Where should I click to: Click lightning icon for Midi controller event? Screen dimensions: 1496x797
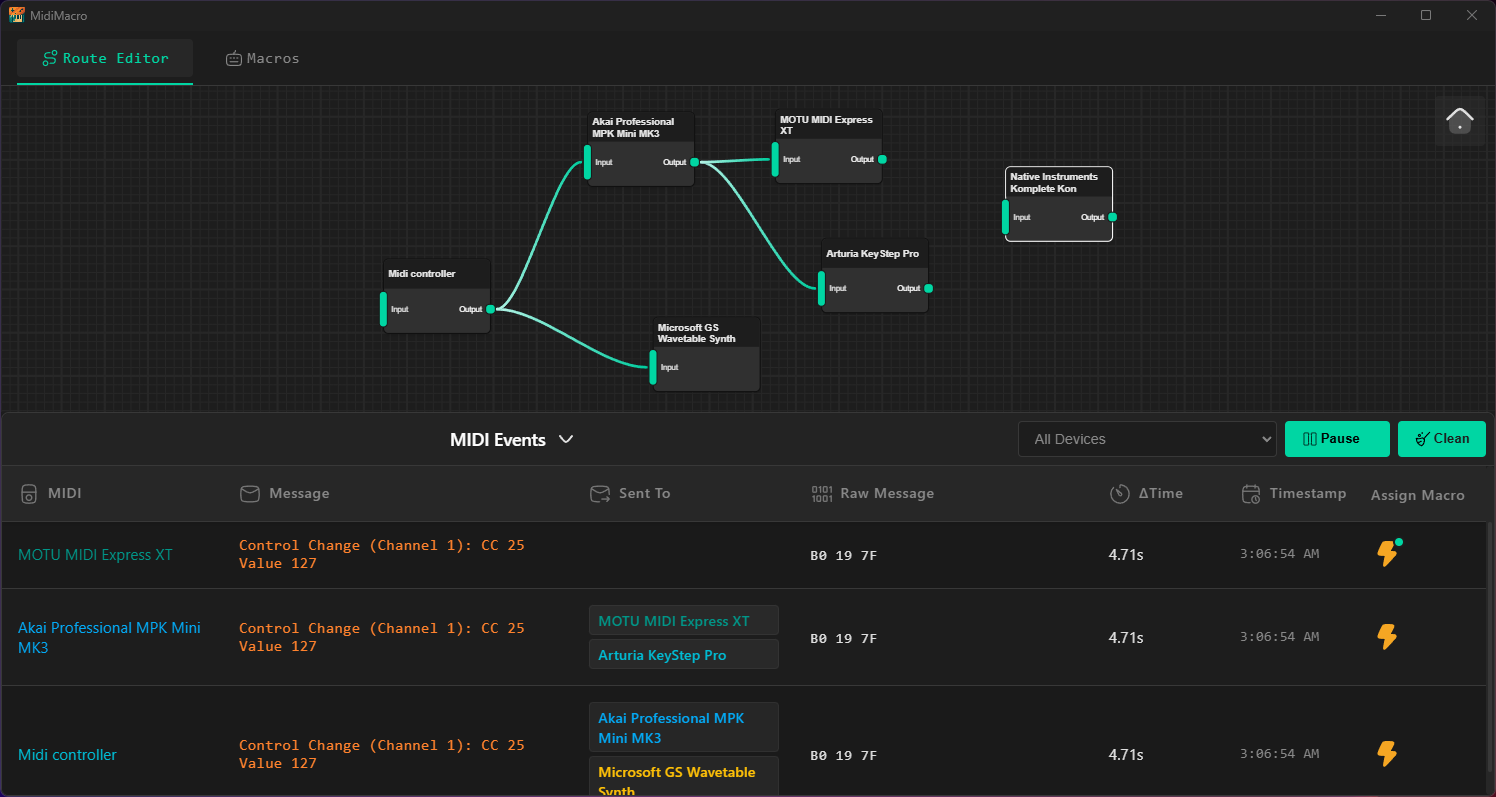(x=1387, y=754)
